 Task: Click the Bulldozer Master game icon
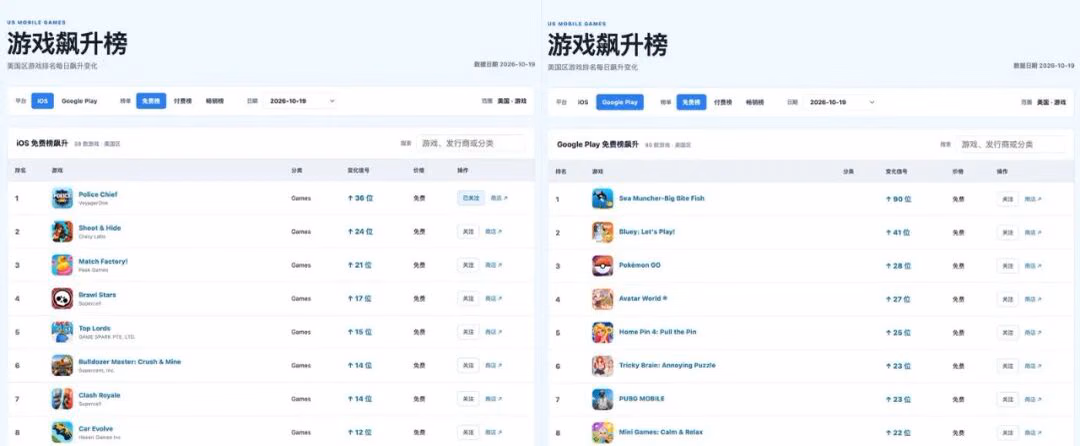pyautogui.click(x=62, y=365)
